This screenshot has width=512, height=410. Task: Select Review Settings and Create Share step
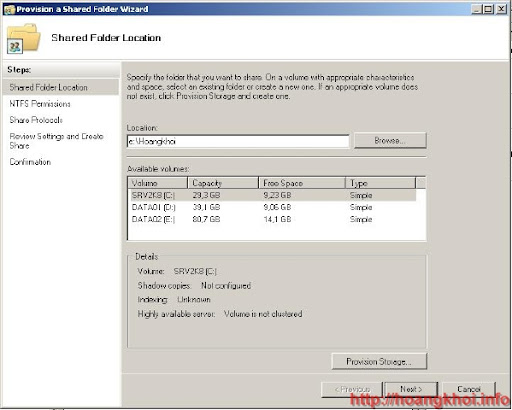(x=56, y=141)
